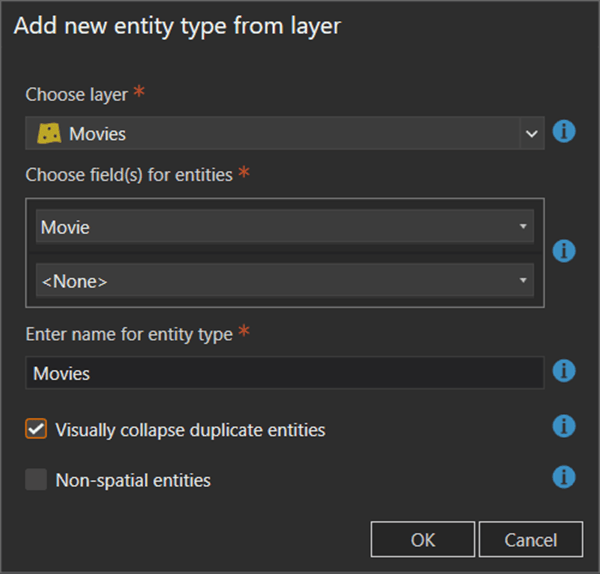Uncheck Visually collapse duplicate entities checkbox

pos(37,429)
